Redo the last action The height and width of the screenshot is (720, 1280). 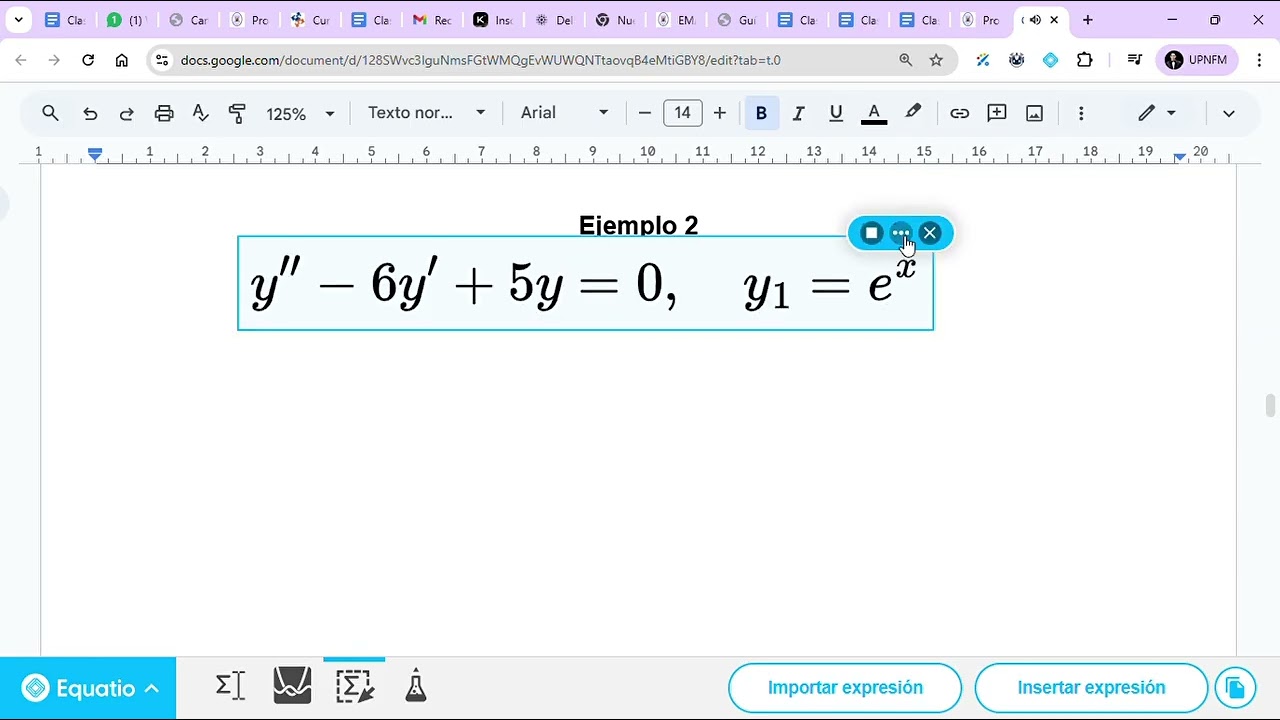click(126, 113)
